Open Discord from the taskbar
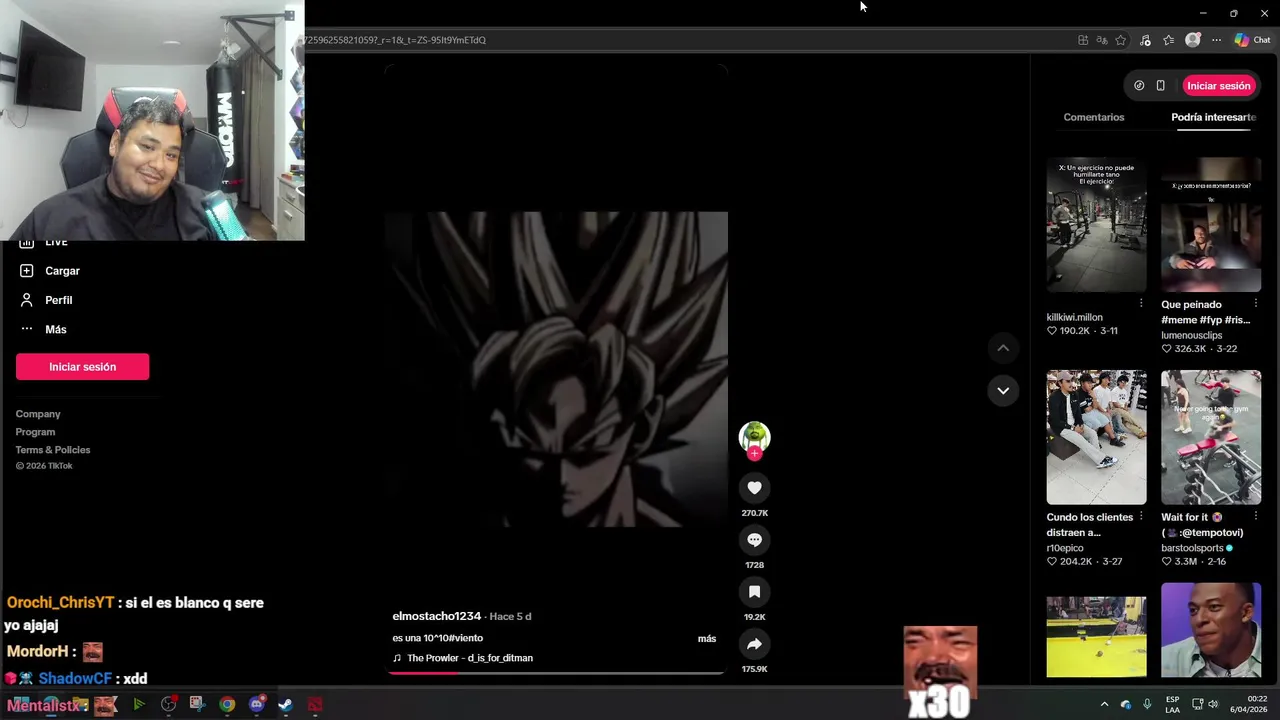The height and width of the screenshot is (720, 1280). [x=257, y=704]
